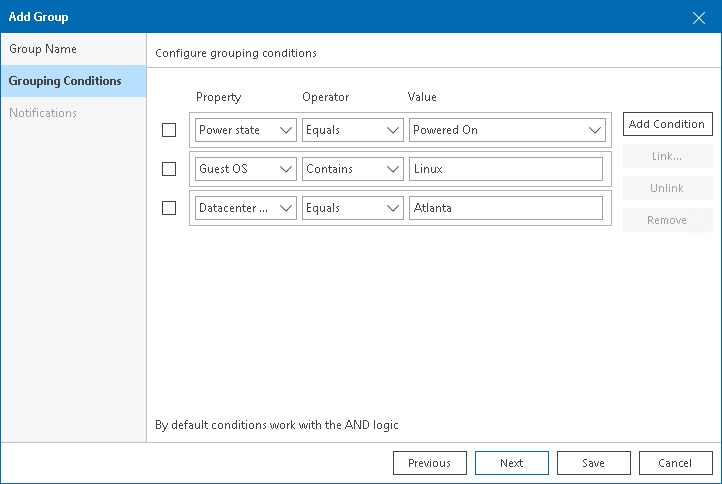
Task: Tick the Datacenter condition checkbox
Action: [169, 208]
